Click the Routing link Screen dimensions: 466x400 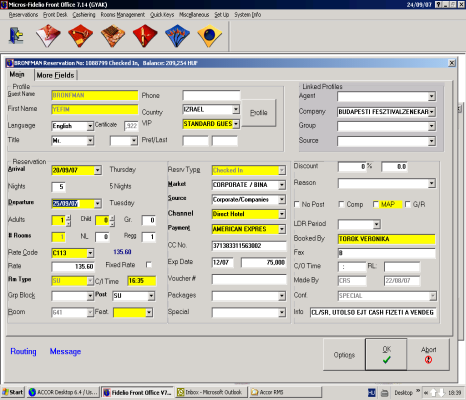click(23, 351)
